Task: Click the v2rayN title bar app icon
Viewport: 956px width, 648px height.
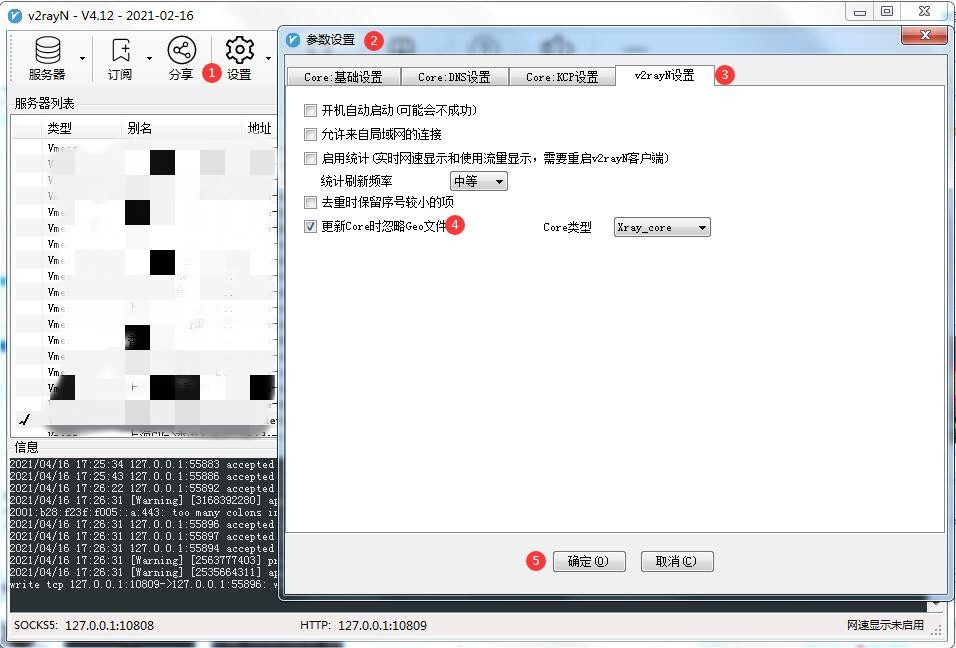Action: click(x=15, y=15)
